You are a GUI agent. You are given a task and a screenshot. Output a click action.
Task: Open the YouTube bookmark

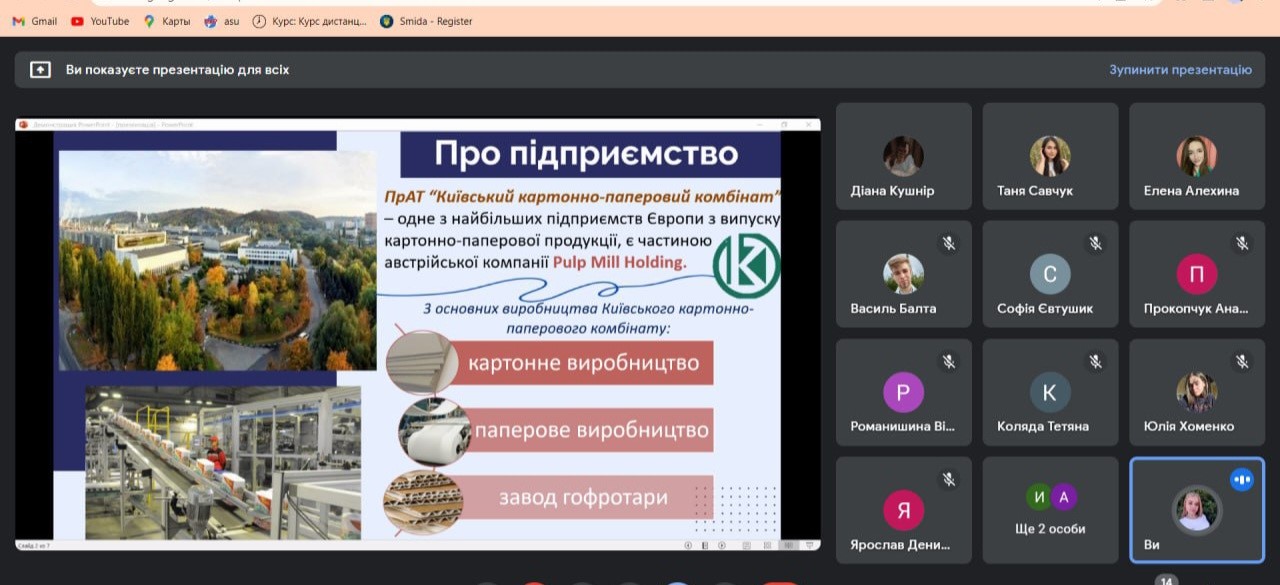click(100, 21)
